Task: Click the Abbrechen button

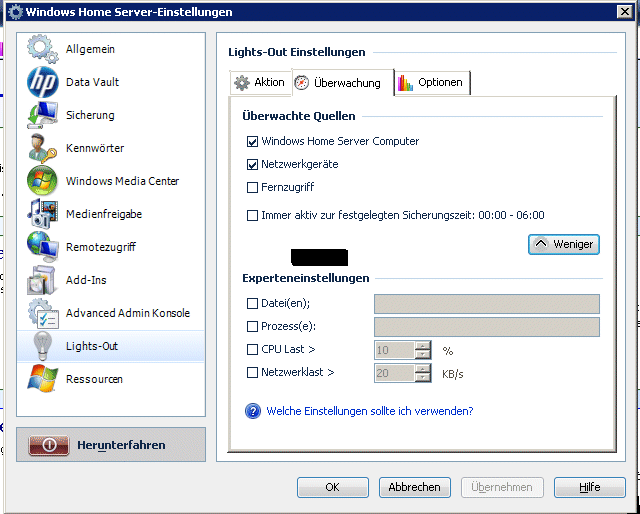Action: pyautogui.click(x=415, y=487)
